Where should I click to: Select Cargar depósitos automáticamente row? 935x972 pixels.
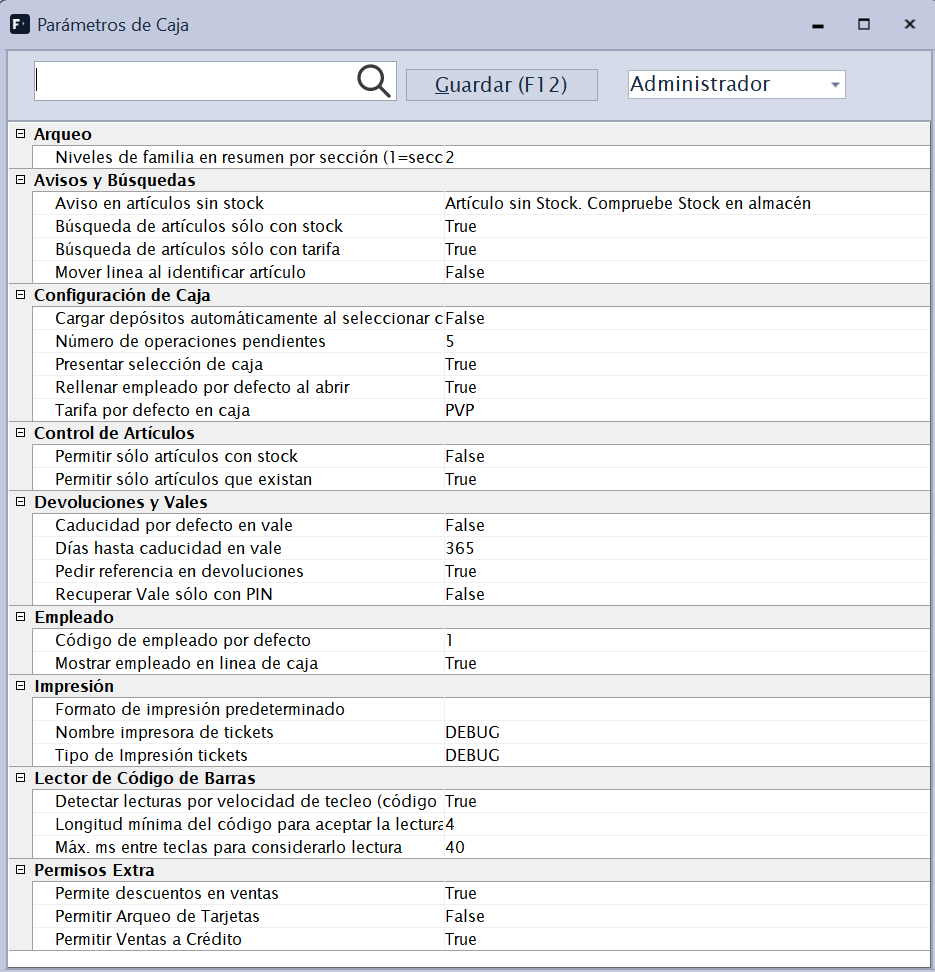tap(481, 318)
